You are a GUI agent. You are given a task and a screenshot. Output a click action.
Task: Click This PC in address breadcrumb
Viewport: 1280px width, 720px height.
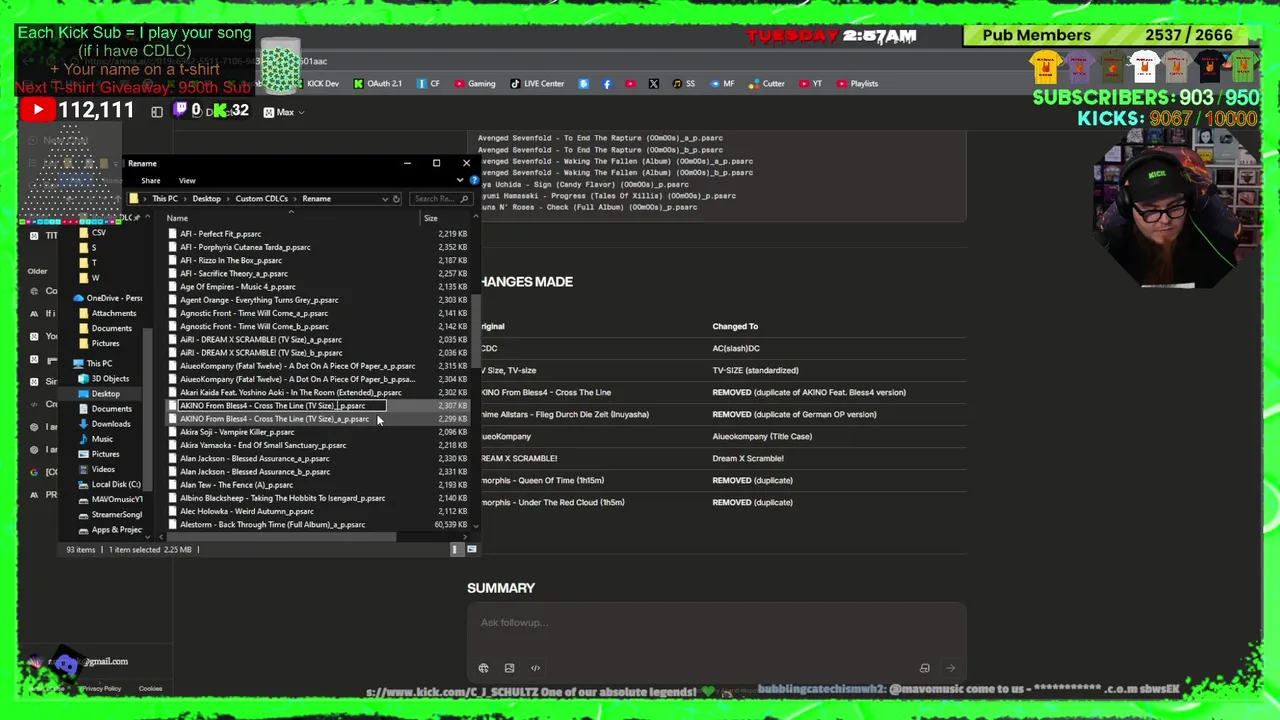164,199
